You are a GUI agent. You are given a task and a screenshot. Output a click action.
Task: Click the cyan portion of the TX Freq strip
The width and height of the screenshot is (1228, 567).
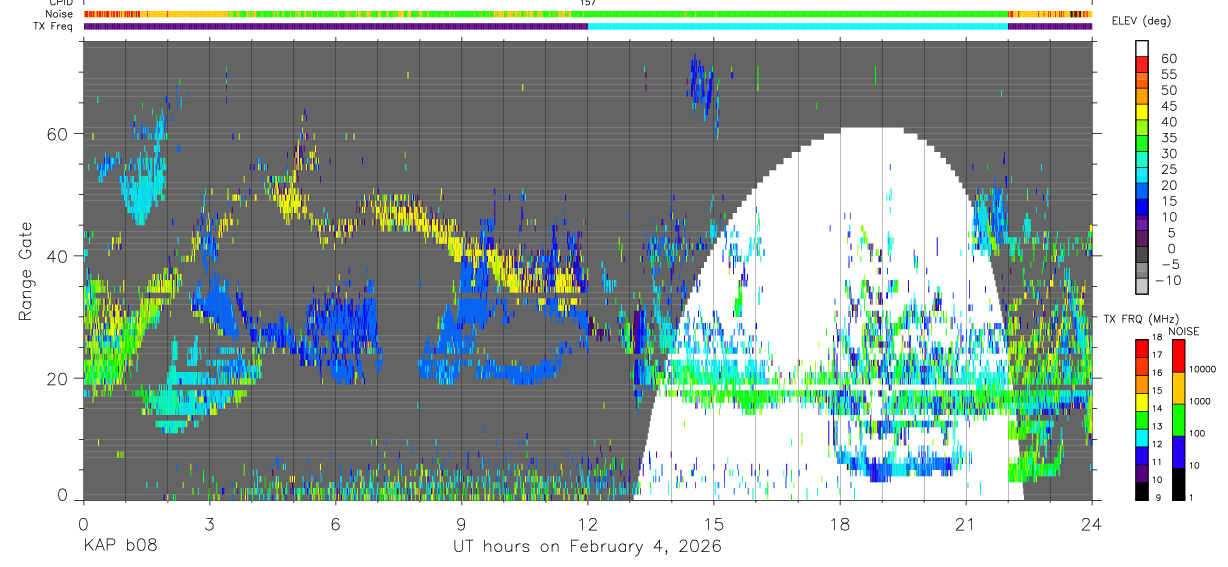(798, 26)
